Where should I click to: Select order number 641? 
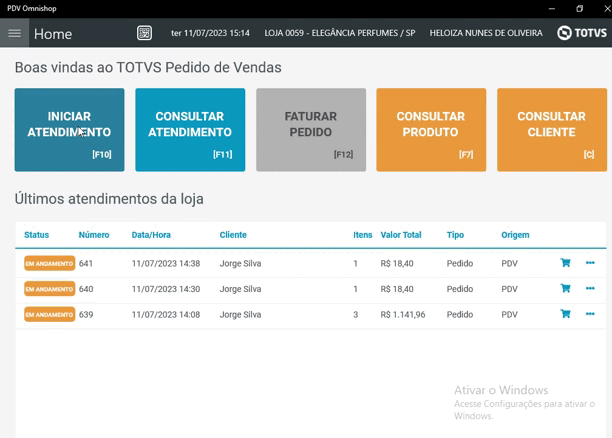86,264
